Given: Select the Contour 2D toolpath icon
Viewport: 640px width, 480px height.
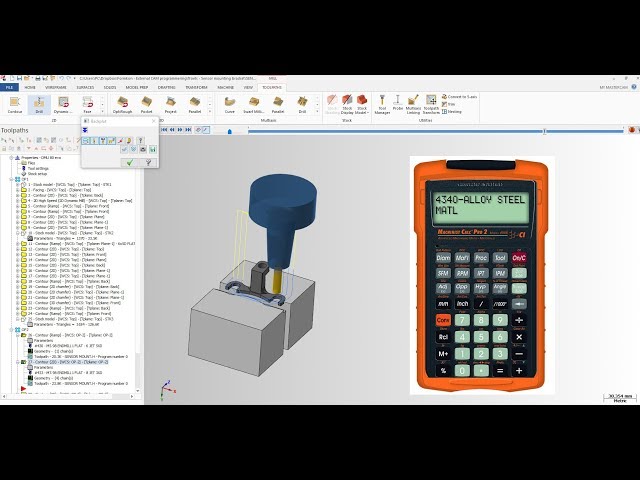Looking at the screenshot, I should [15, 104].
